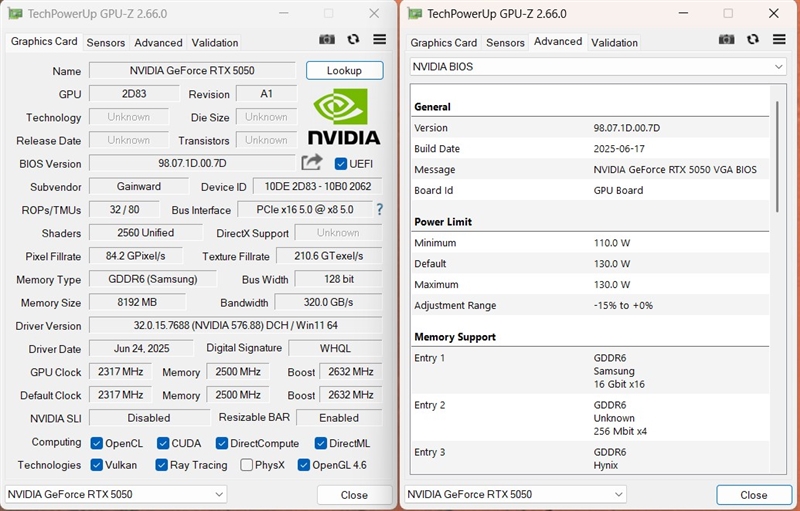Click the screenshot camera icon in left window

[x=327, y=39]
